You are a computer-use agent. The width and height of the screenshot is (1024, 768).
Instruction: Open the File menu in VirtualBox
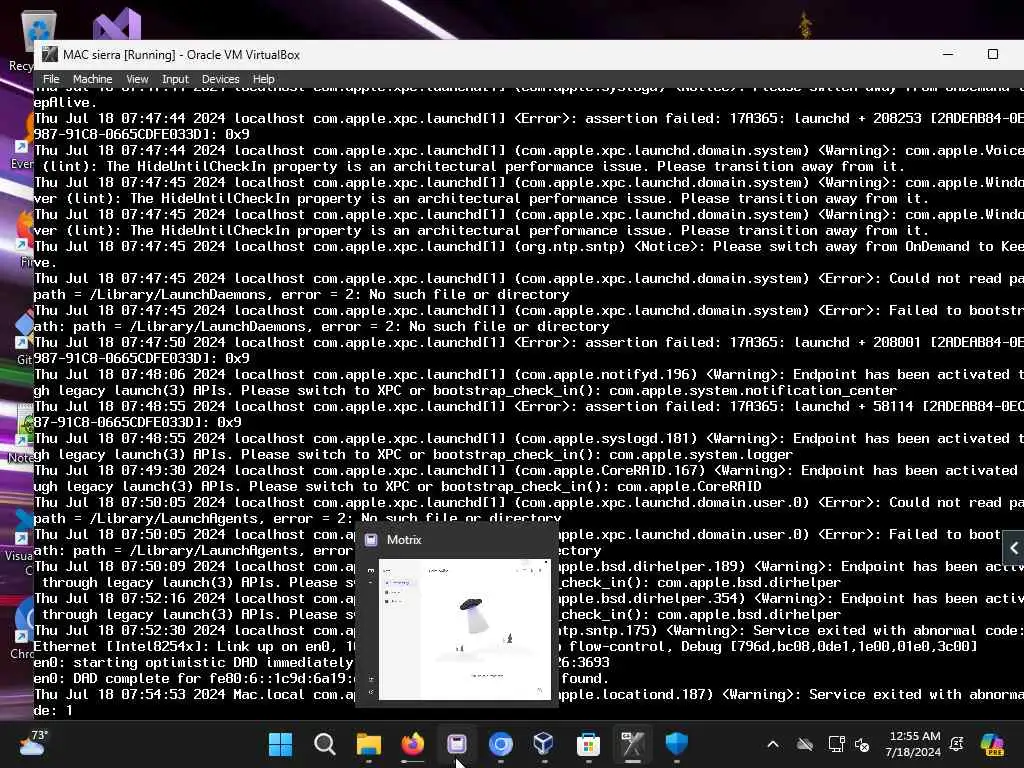[x=51, y=79]
